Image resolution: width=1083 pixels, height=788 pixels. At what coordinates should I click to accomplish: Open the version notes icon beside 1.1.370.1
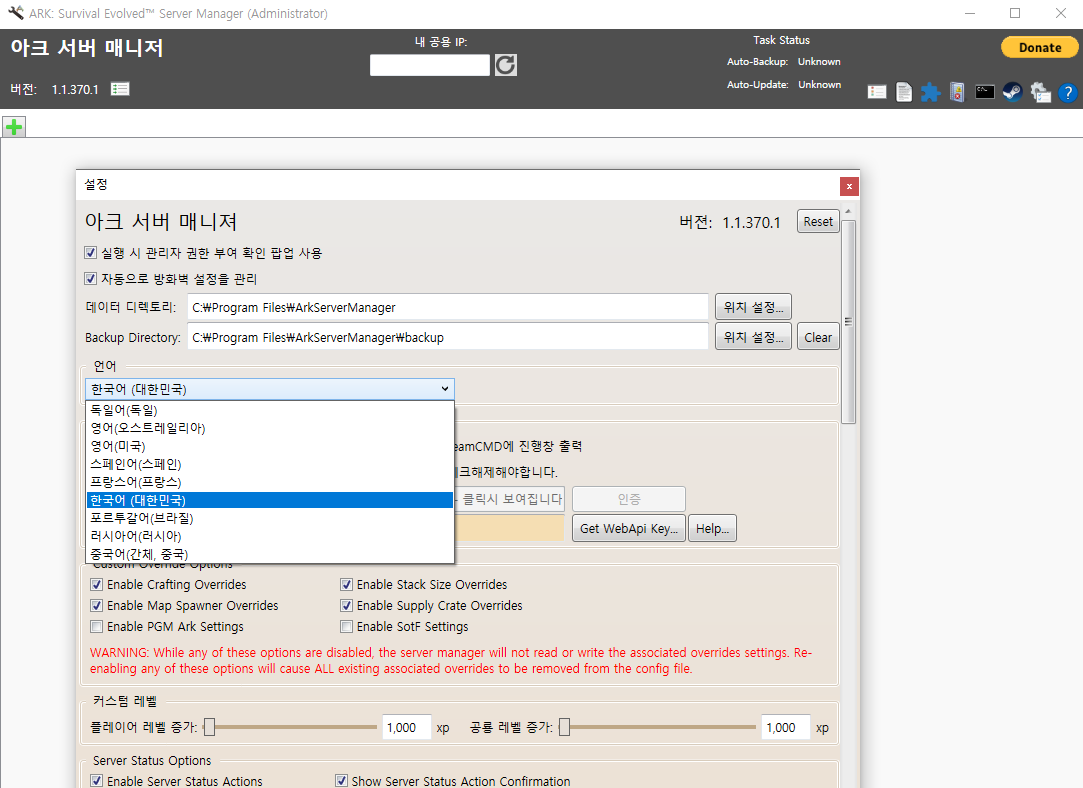coord(120,89)
